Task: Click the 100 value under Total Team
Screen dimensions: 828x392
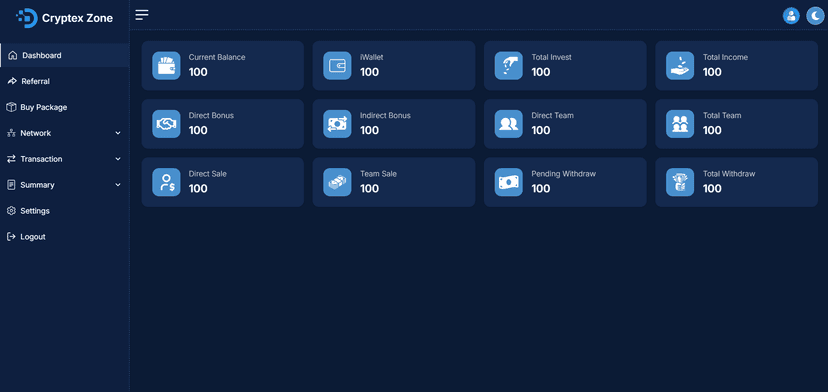Action: [712, 130]
